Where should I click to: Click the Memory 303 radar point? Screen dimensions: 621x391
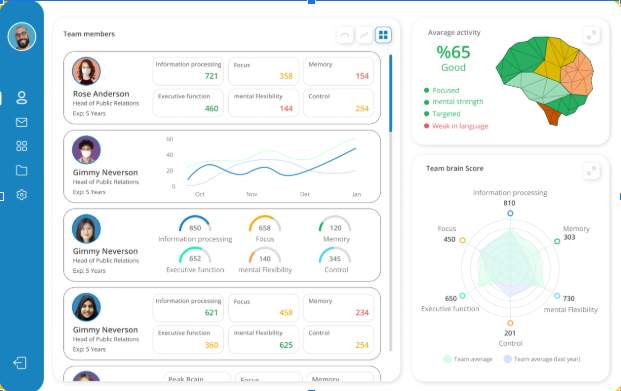(557, 241)
